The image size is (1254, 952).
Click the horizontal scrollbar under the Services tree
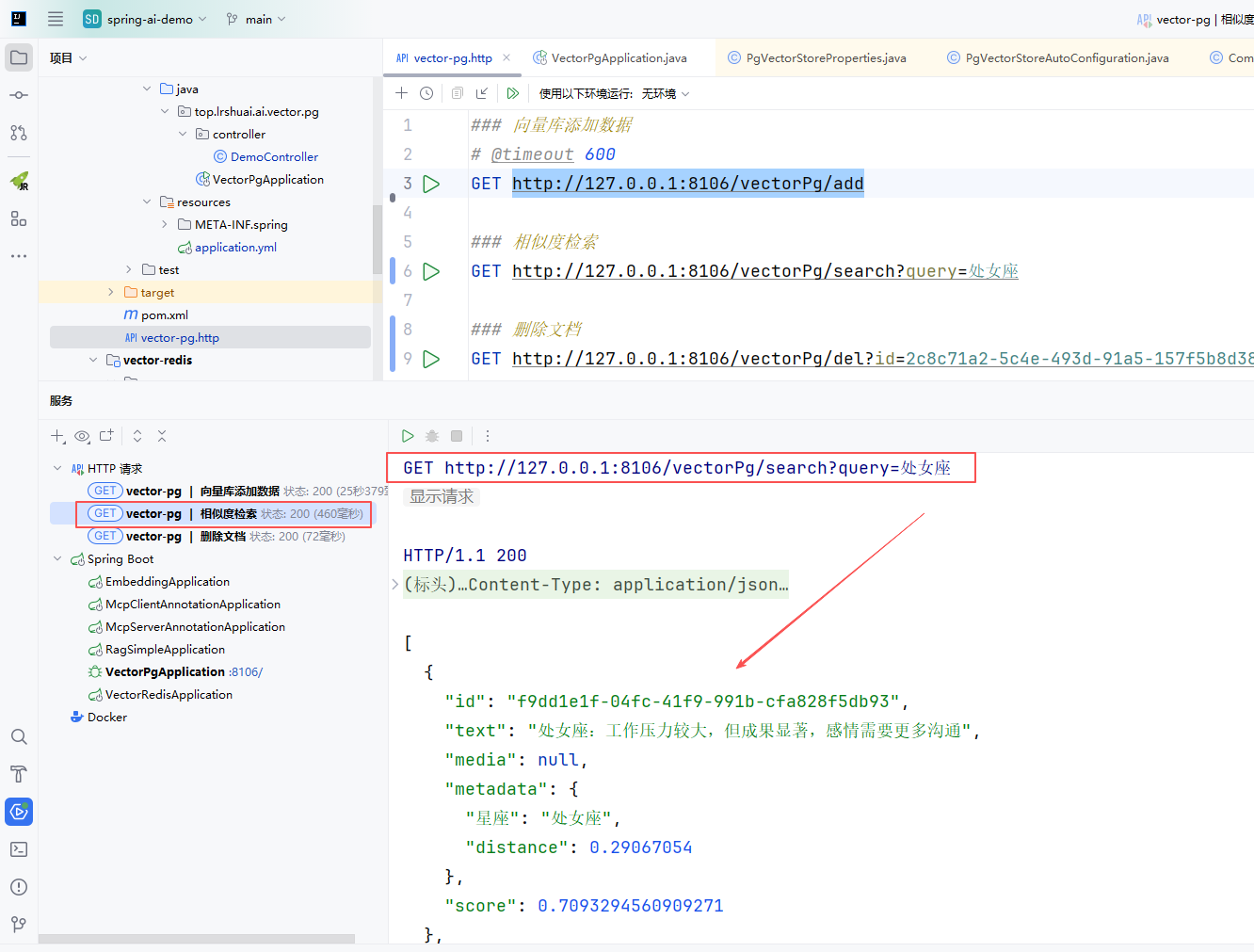196,939
